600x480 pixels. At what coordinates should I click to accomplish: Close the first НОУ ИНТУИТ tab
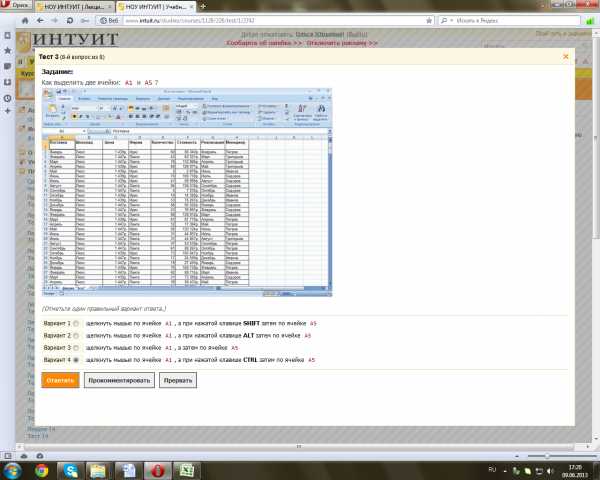[109, 7]
